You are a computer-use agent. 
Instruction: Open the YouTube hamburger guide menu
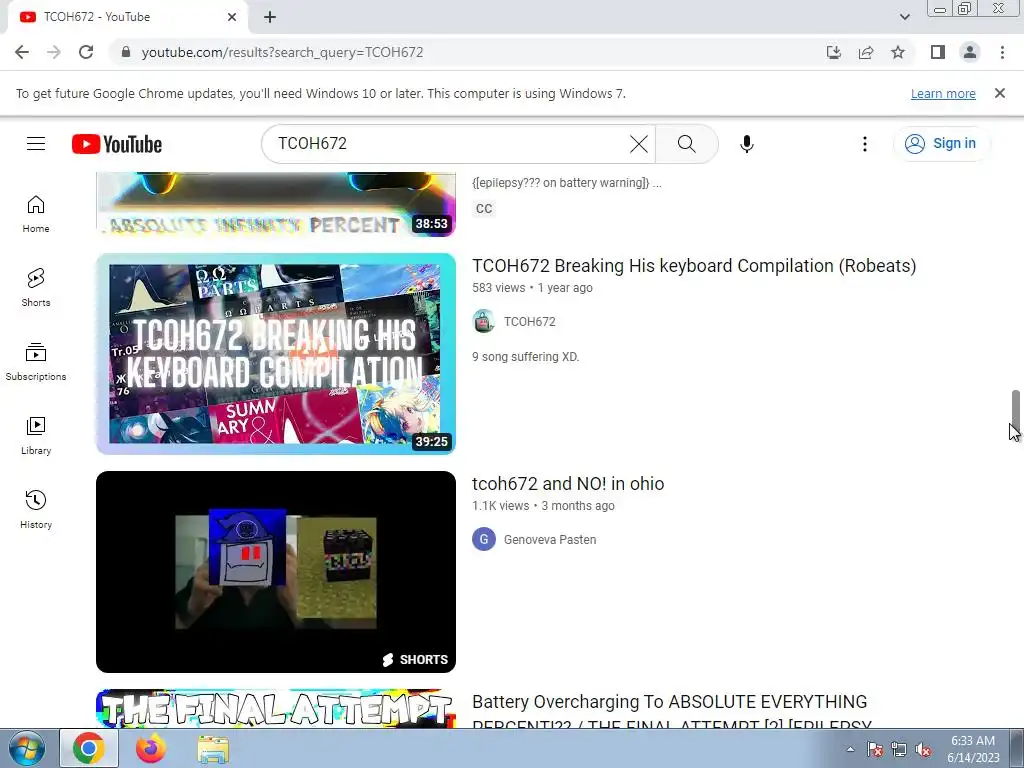[36, 144]
